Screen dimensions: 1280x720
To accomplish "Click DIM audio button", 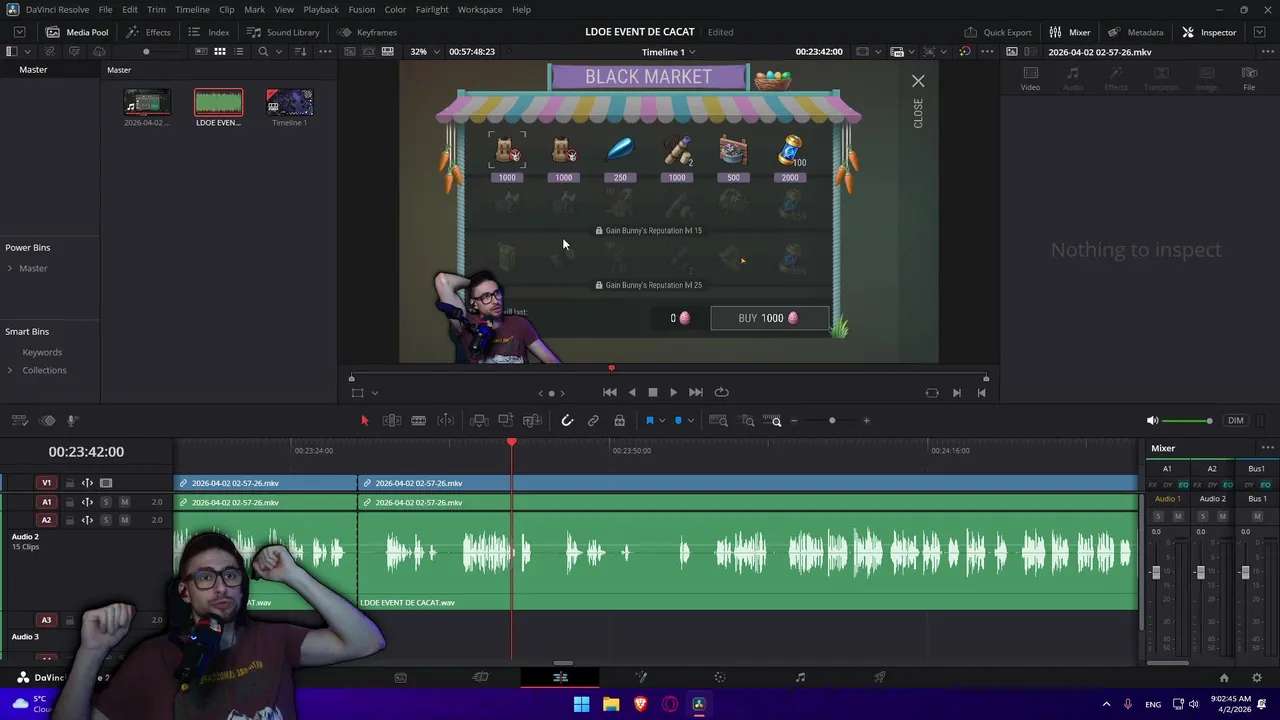I will (1236, 421).
